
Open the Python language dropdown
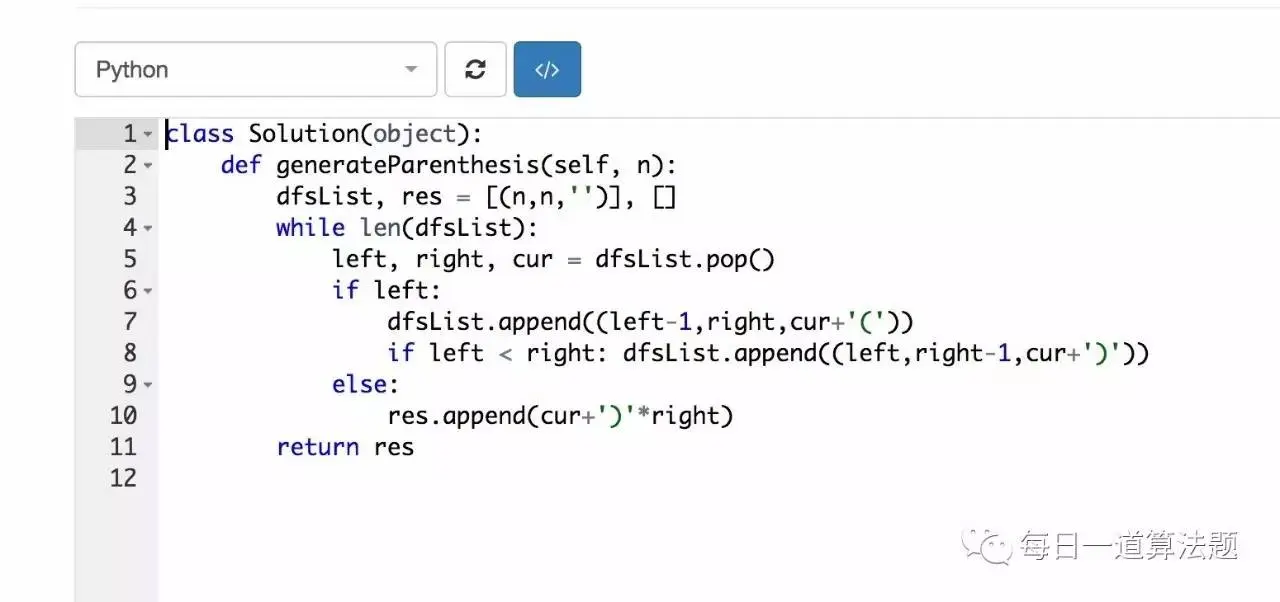255,69
